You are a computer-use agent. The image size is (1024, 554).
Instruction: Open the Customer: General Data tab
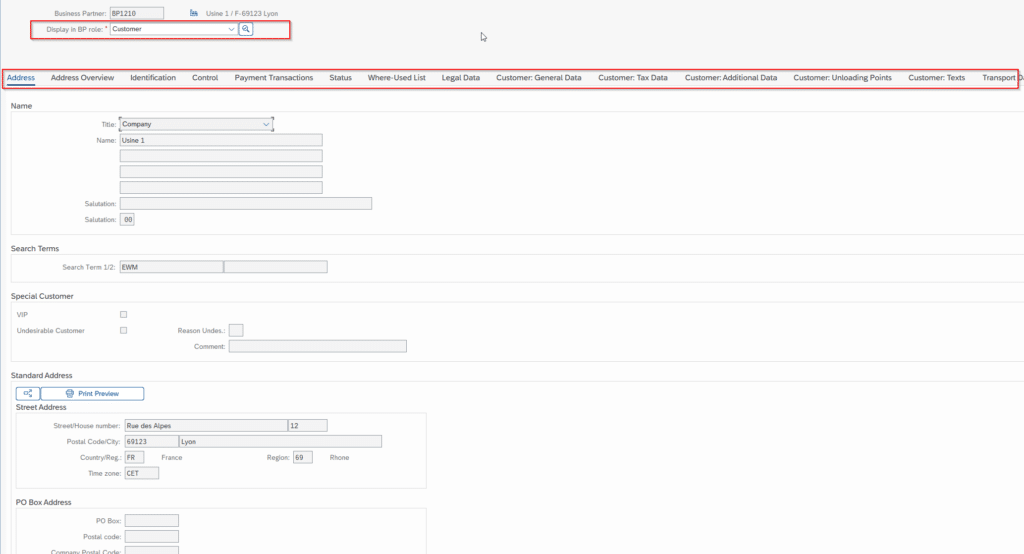point(539,78)
